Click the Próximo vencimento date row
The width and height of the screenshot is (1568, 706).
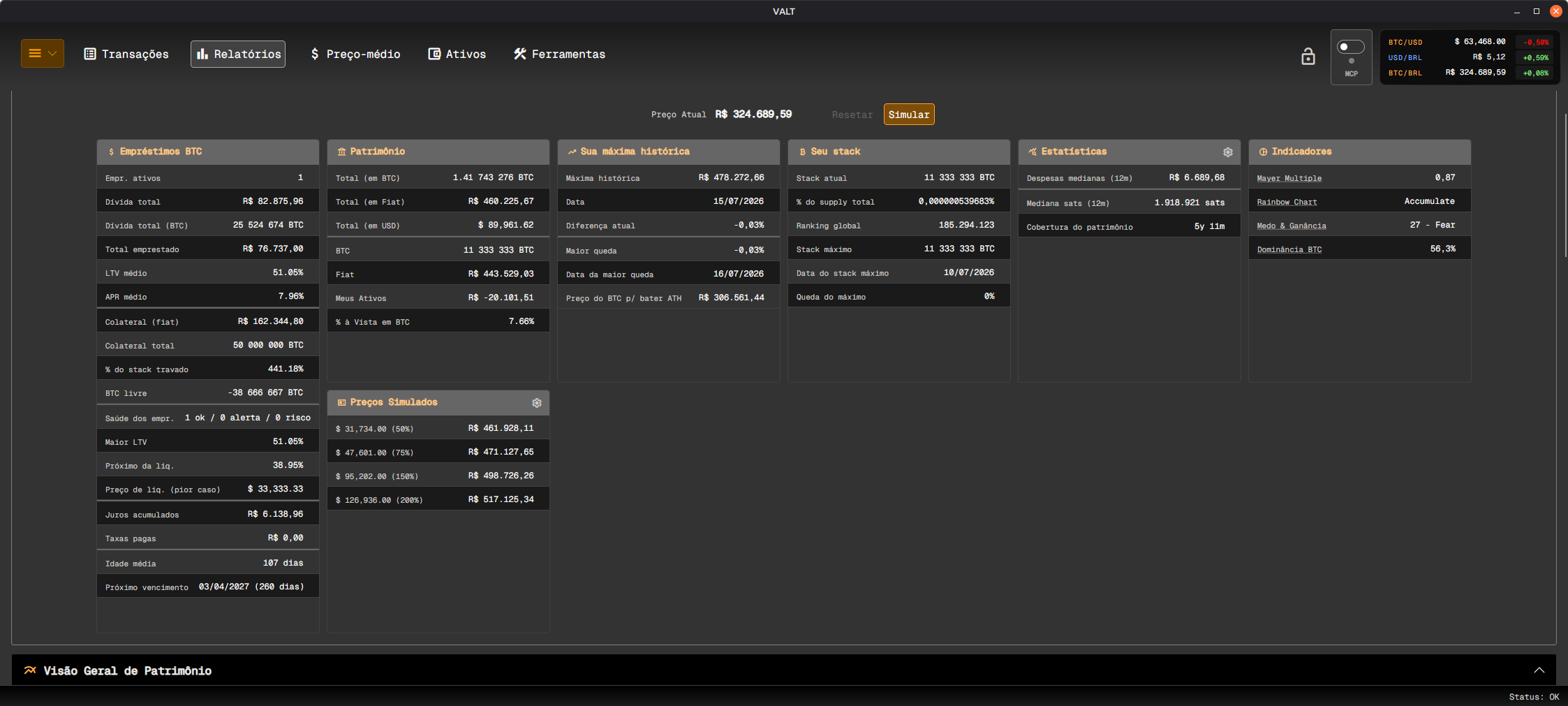pos(208,587)
